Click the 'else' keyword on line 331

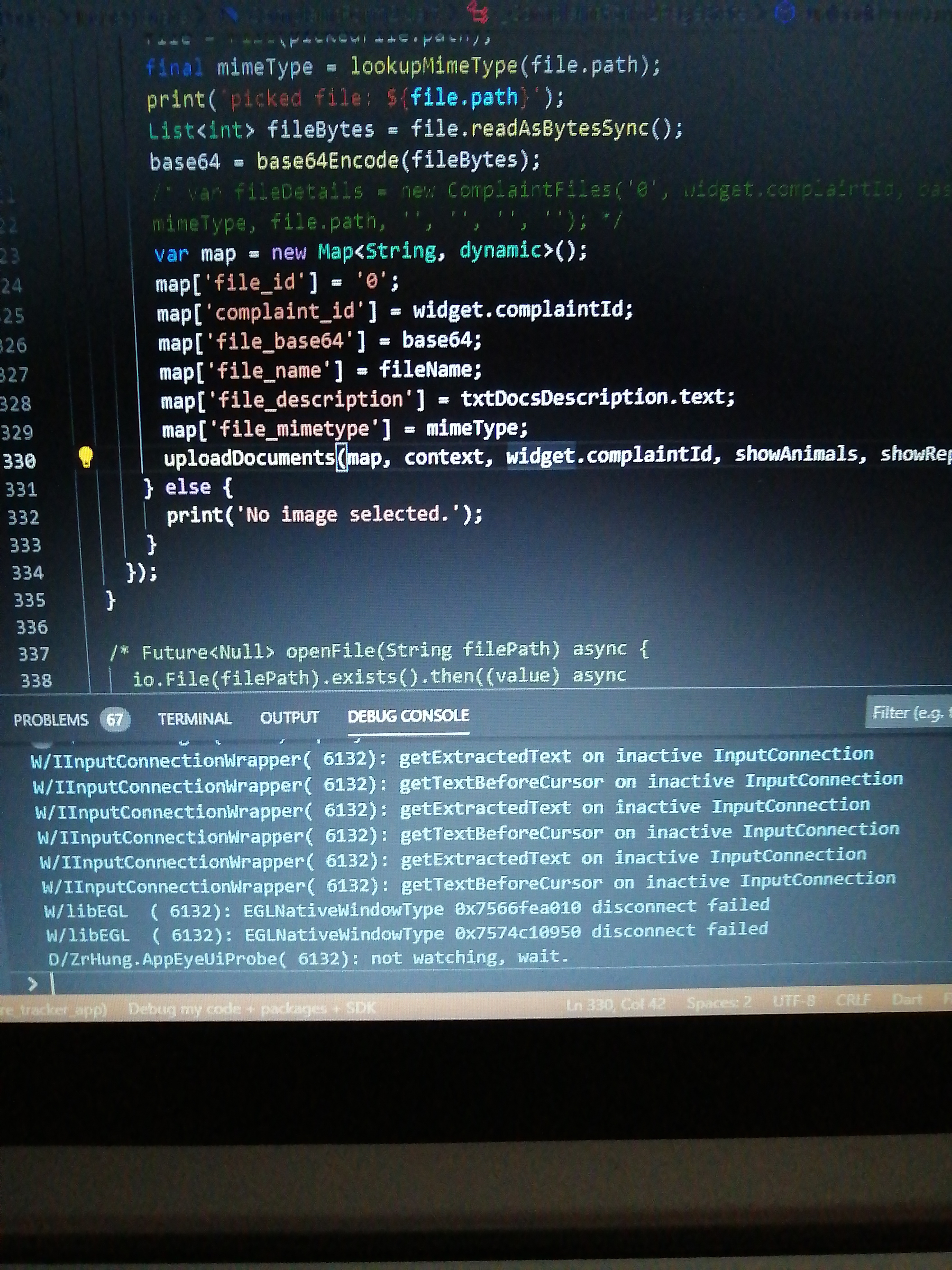(x=188, y=488)
